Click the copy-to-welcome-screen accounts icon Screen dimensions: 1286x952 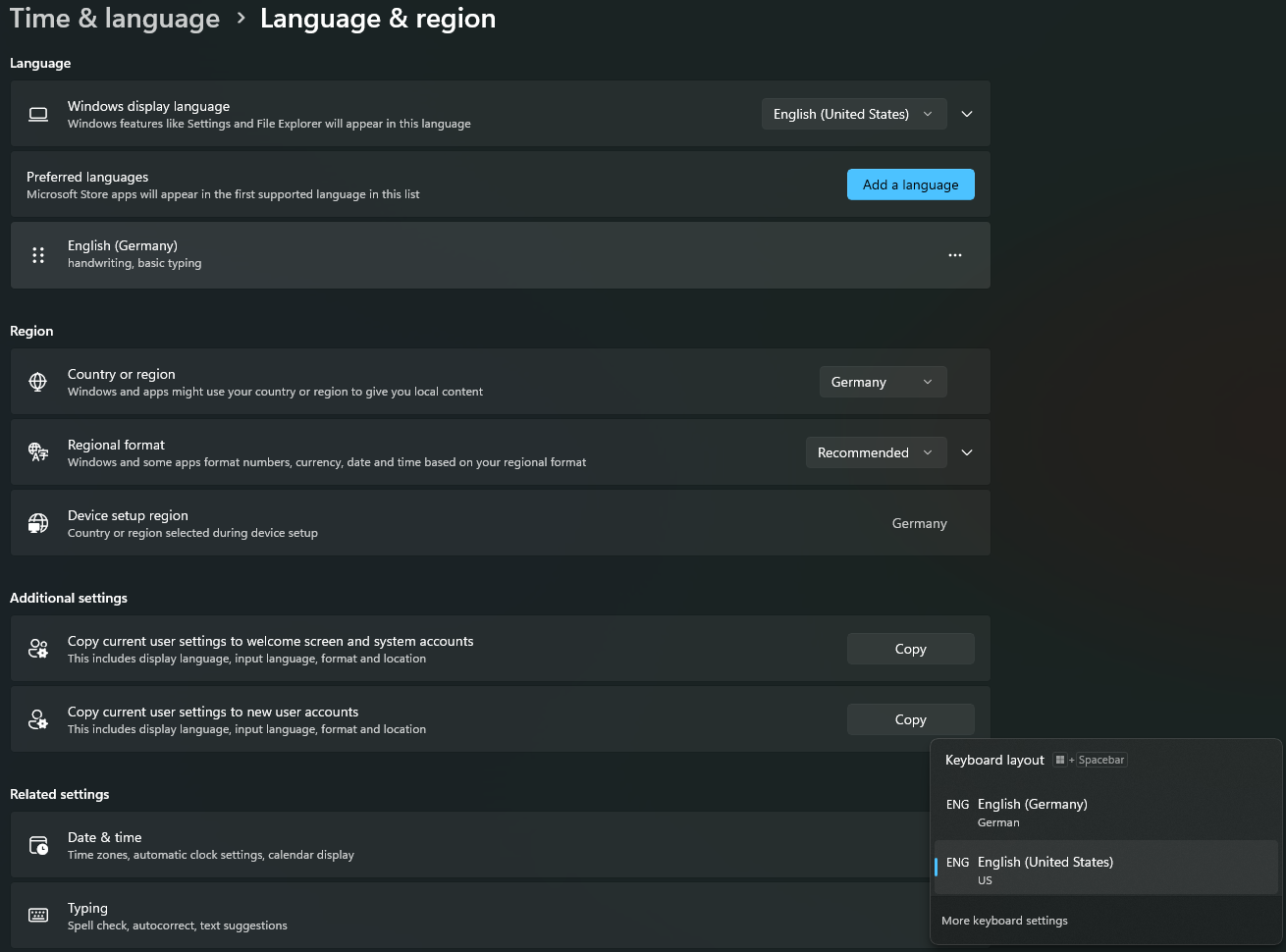[x=37, y=649]
